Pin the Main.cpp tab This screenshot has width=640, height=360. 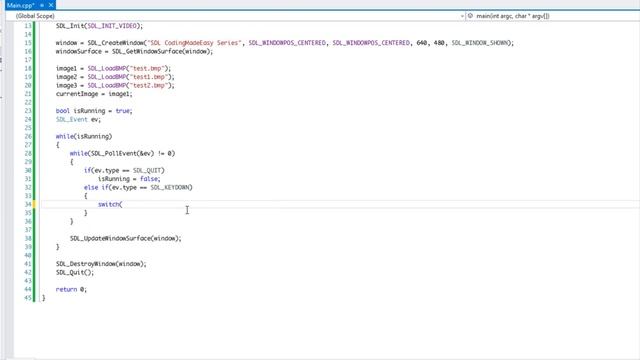[x=42, y=5]
